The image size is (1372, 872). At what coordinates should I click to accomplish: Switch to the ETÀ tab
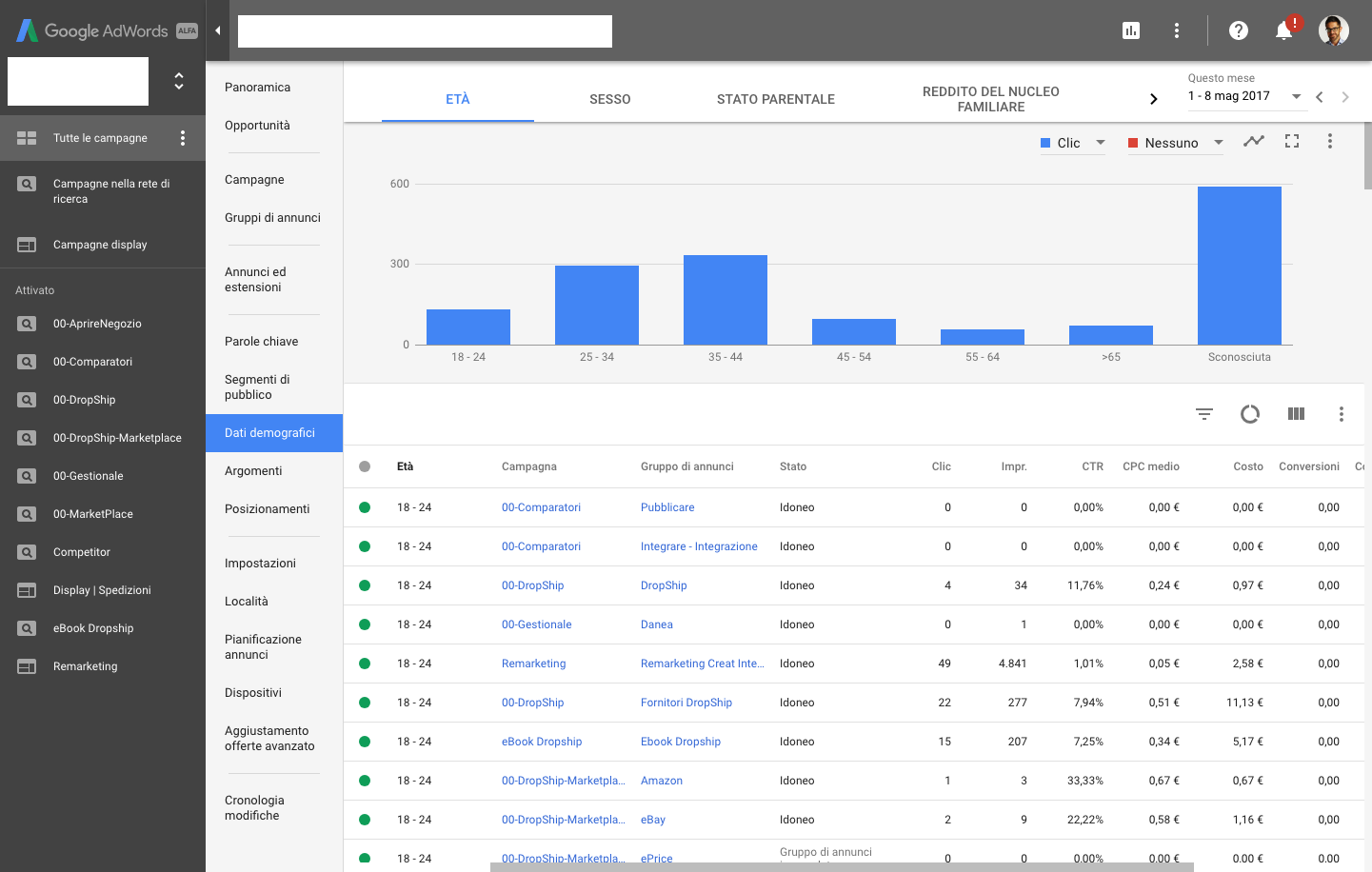pyautogui.click(x=458, y=99)
